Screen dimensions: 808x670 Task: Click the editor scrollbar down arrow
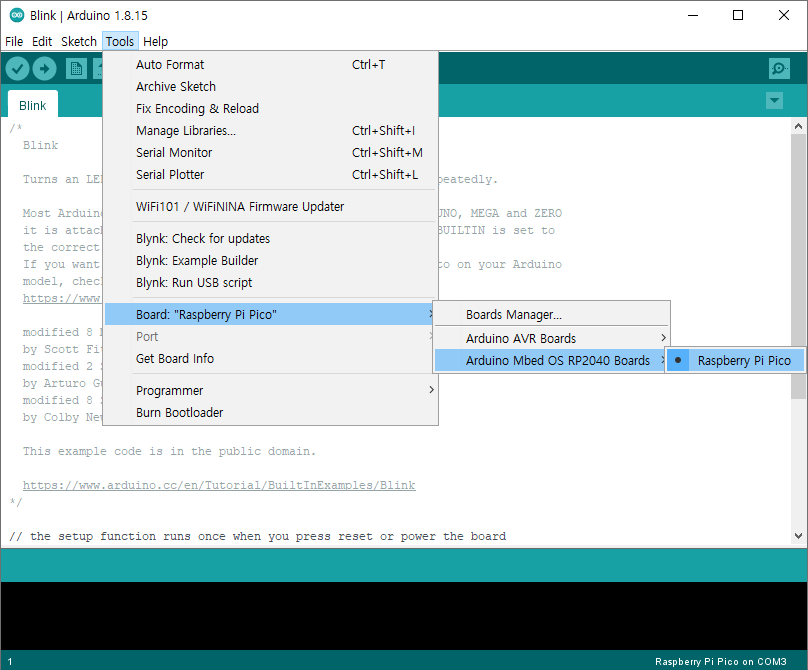point(798,536)
